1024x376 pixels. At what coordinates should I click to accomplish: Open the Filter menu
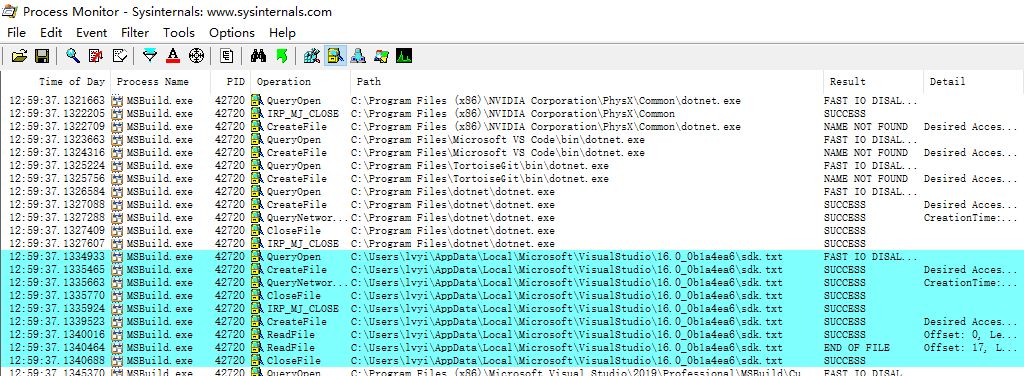(x=135, y=33)
